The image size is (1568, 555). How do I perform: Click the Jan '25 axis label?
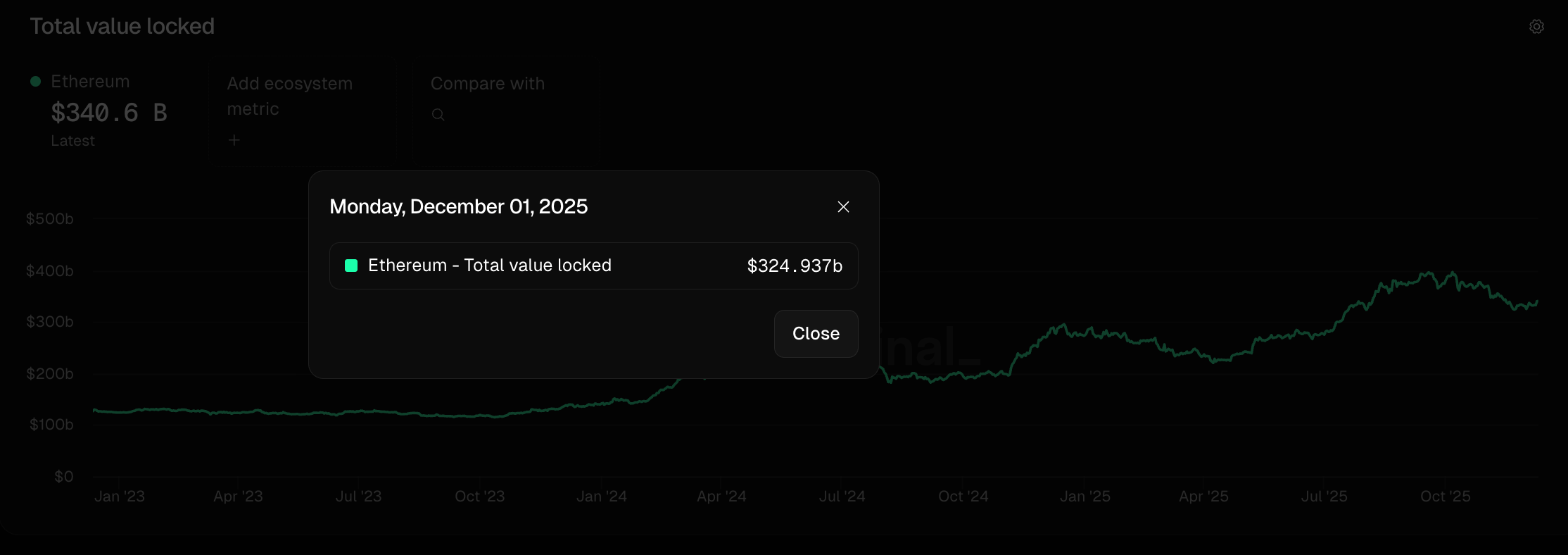pos(1085,497)
